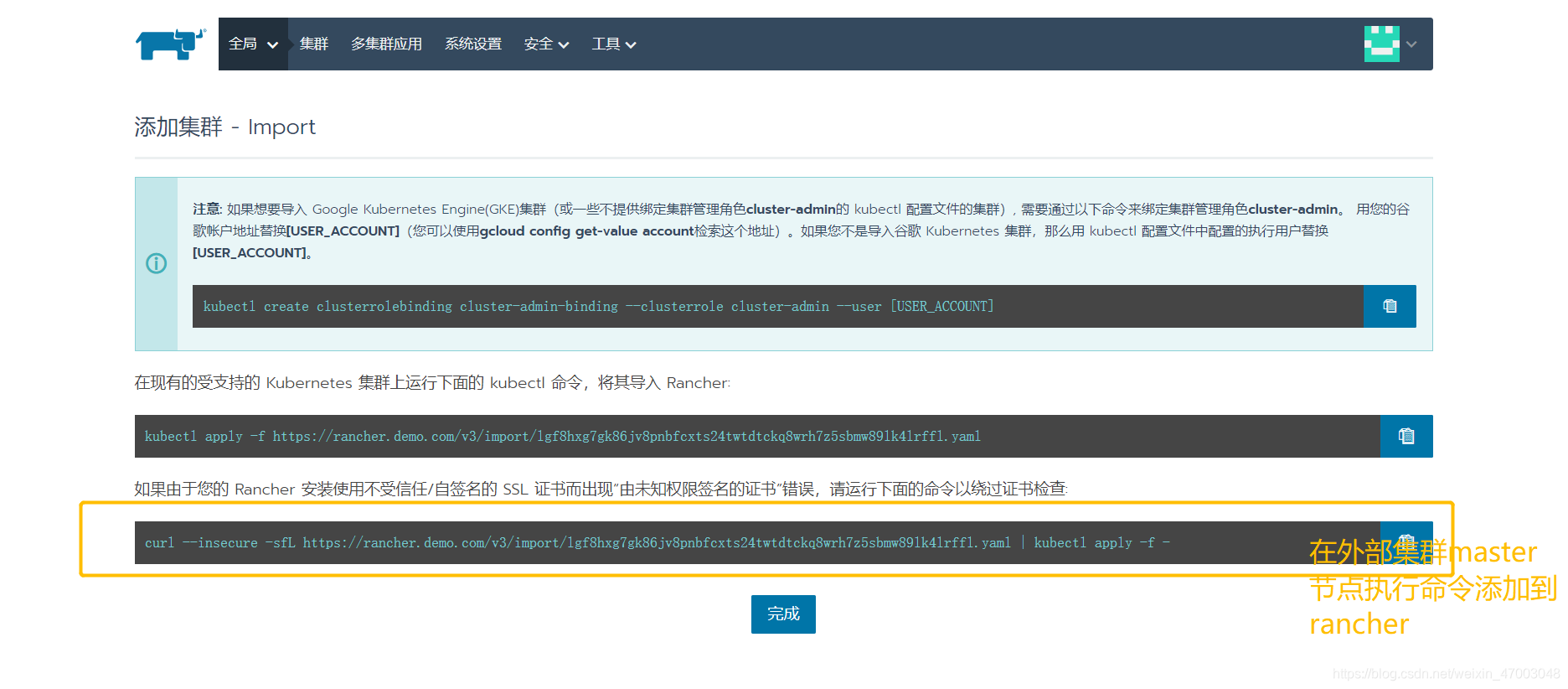
Task: Open the 多集群应用 menu item
Action: (x=386, y=44)
